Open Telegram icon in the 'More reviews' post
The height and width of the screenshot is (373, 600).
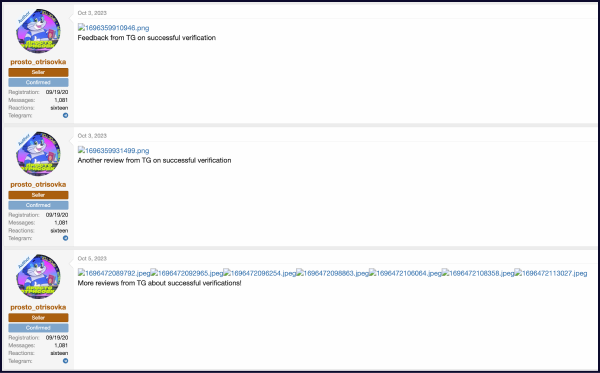coord(65,361)
